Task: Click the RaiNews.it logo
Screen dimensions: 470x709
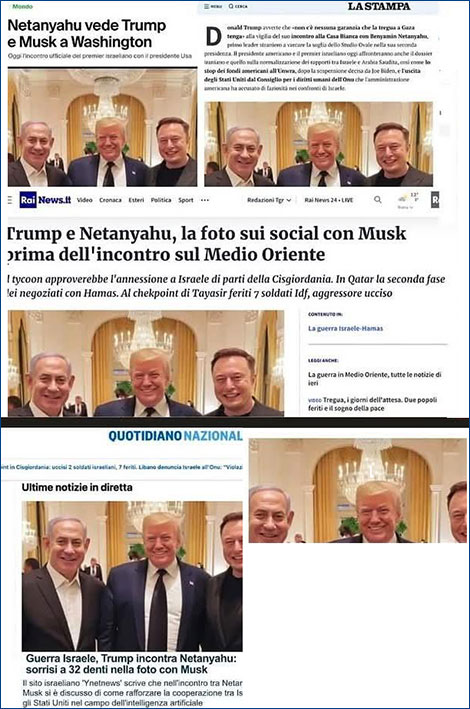Action: pos(45,200)
